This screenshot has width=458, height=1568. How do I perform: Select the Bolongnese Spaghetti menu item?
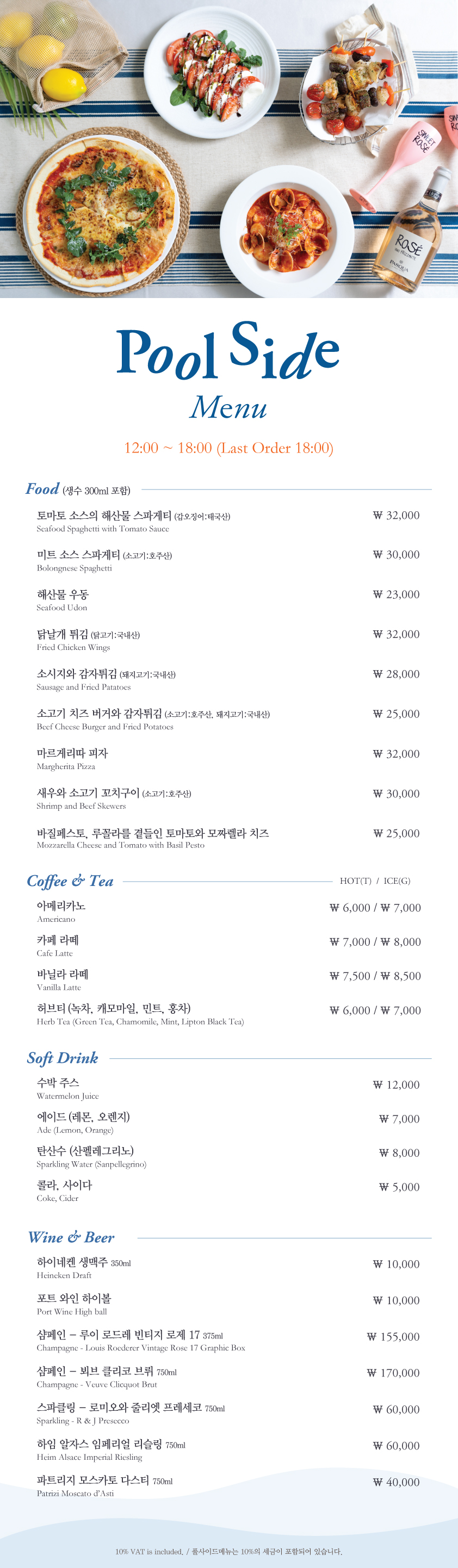(x=104, y=561)
